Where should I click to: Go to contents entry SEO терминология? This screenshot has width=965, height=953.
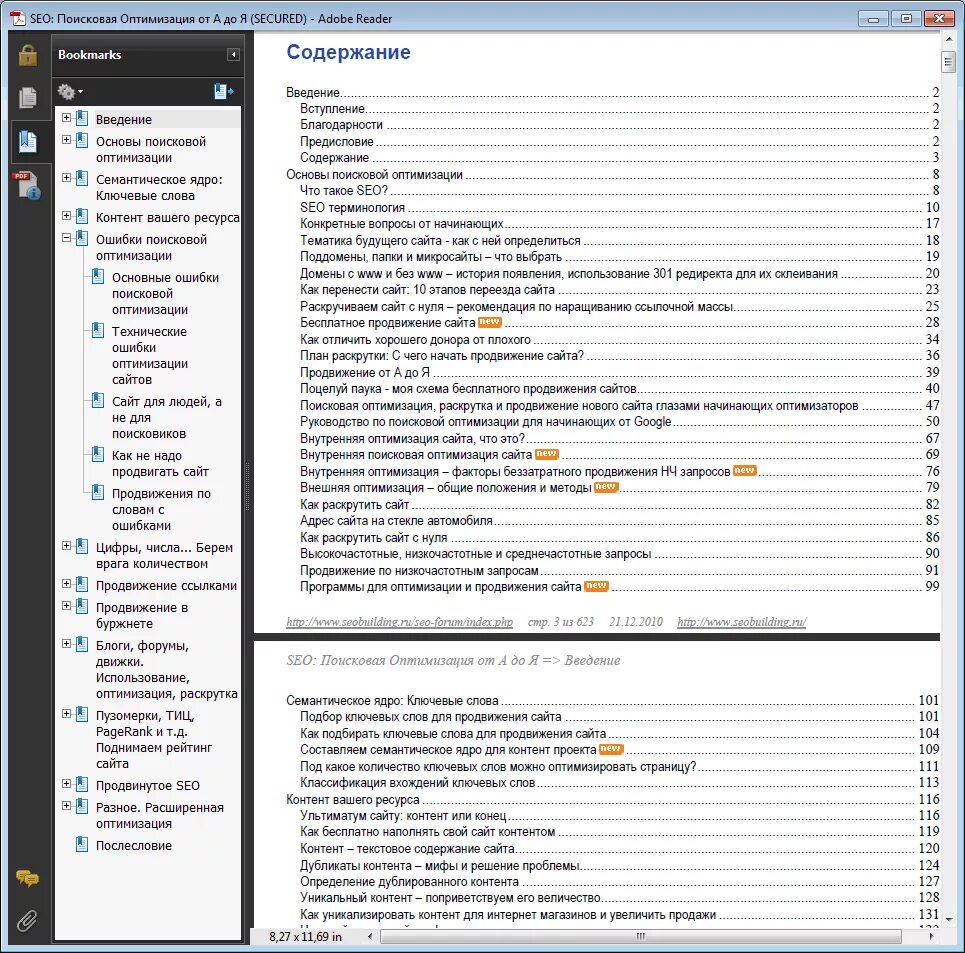pos(353,207)
